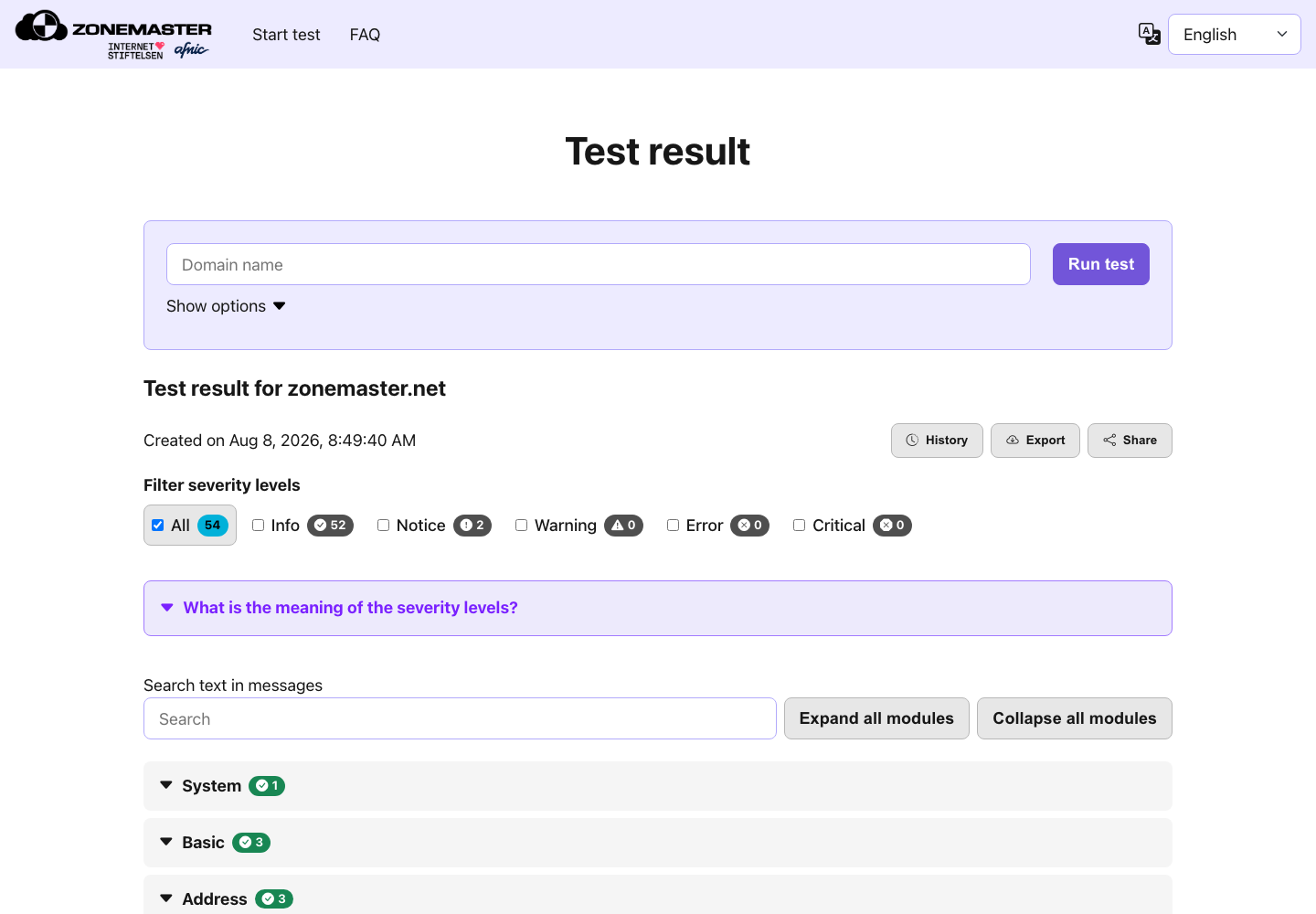
Task: Toggle the All severity checkbox
Action: 157,526
